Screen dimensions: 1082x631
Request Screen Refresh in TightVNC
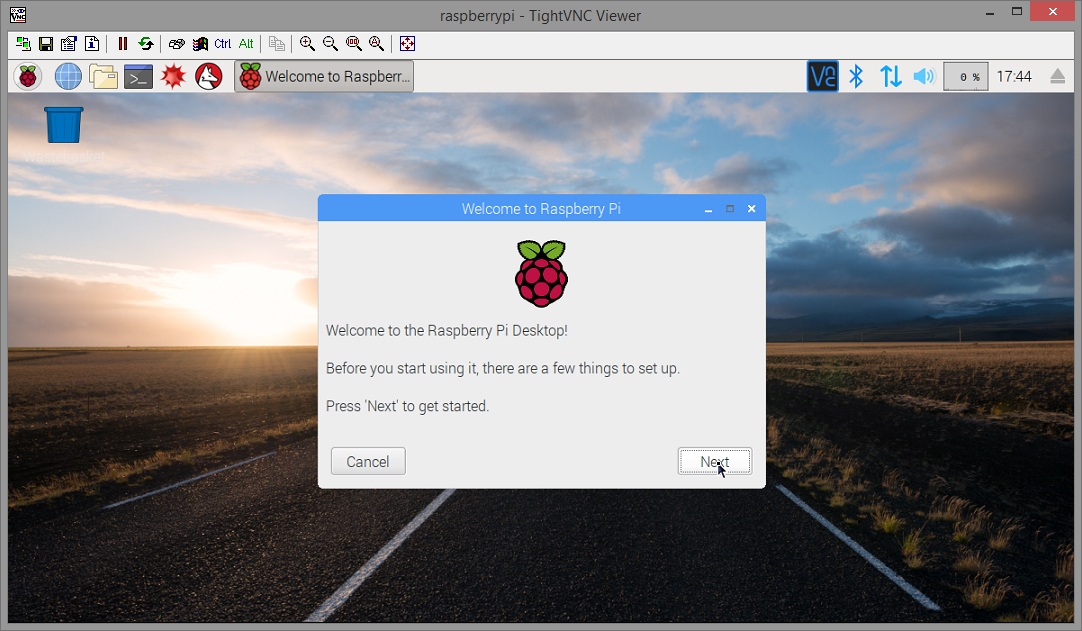coord(146,44)
